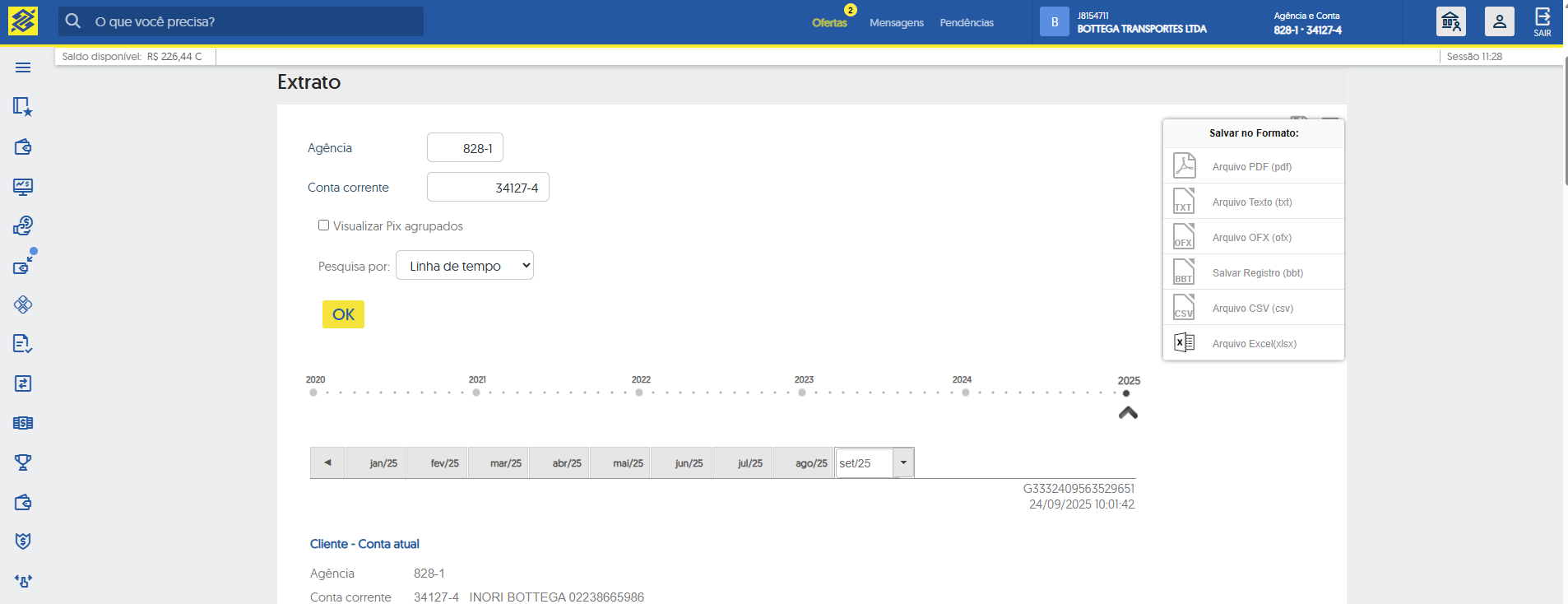The image size is (1568, 604).
Task: Collapse timeline with the up chevron
Action: point(1128,413)
